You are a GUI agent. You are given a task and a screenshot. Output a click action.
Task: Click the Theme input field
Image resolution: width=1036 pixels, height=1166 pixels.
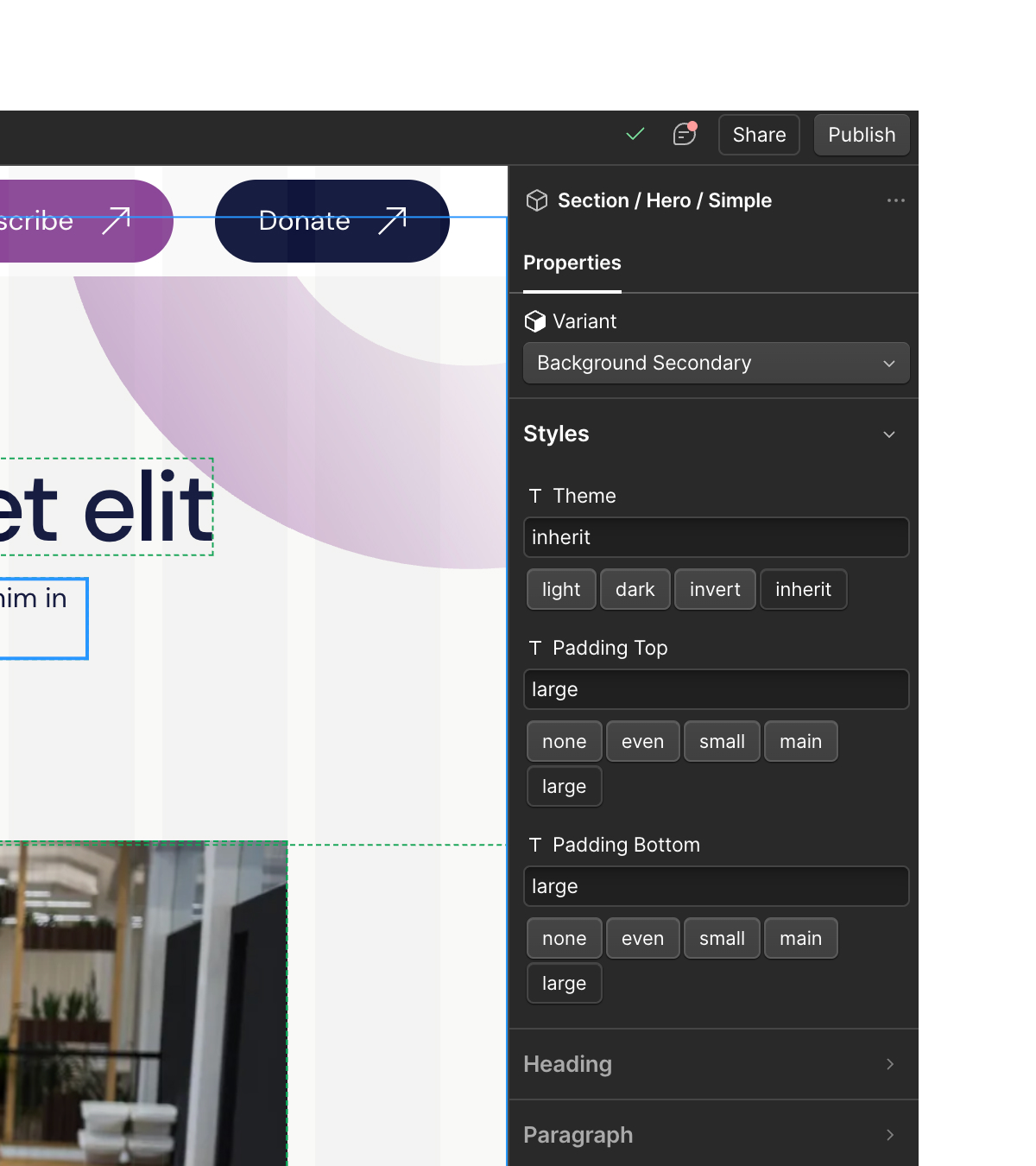pyautogui.click(x=717, y=537)
